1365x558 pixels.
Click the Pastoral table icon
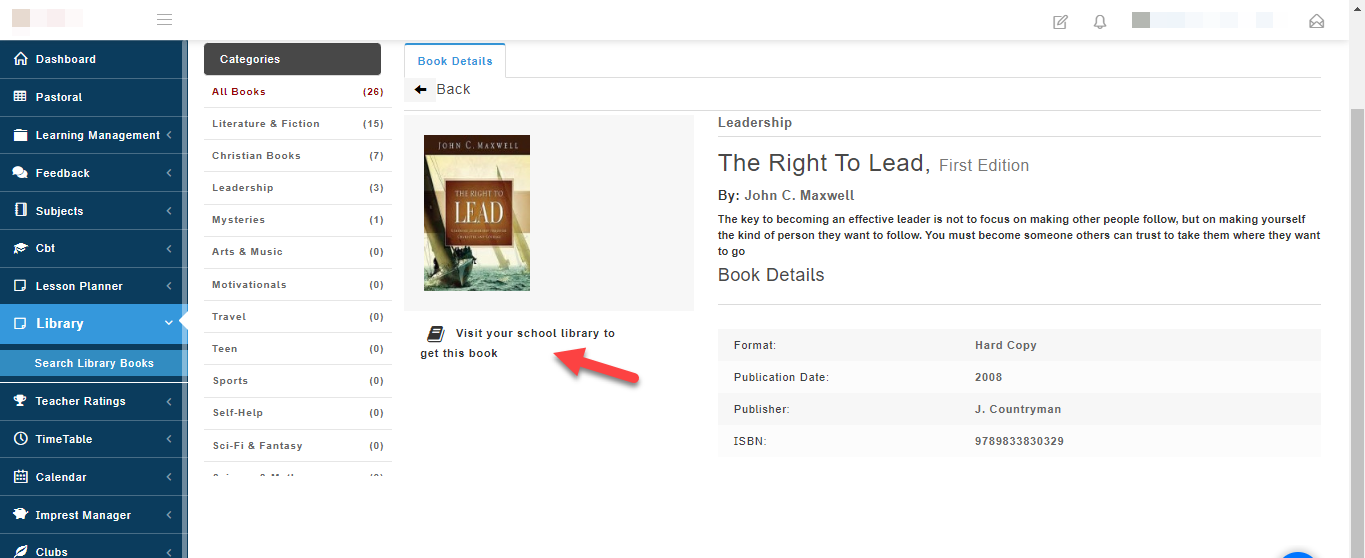(x=20, y=97)
